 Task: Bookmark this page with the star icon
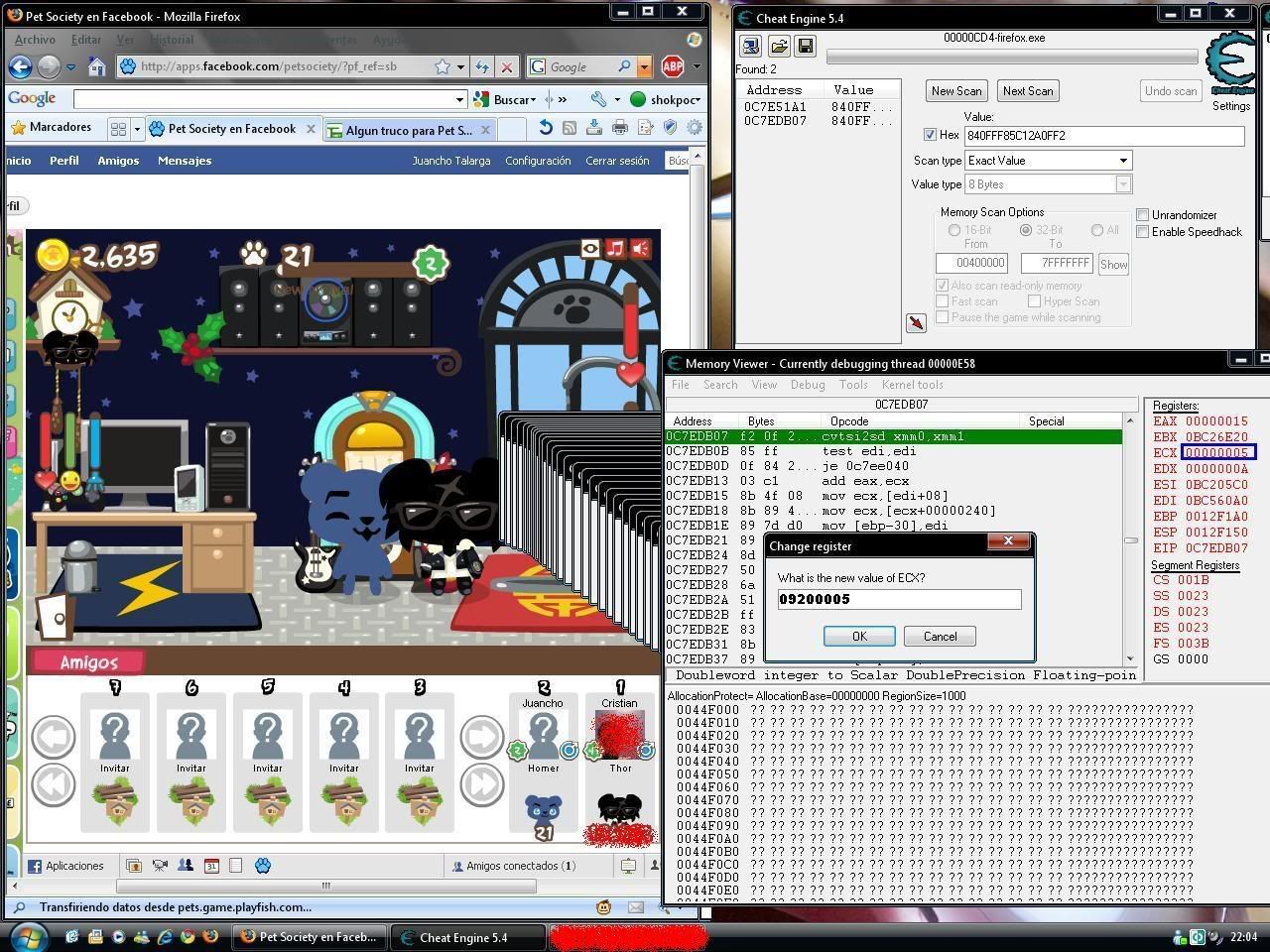443,66
